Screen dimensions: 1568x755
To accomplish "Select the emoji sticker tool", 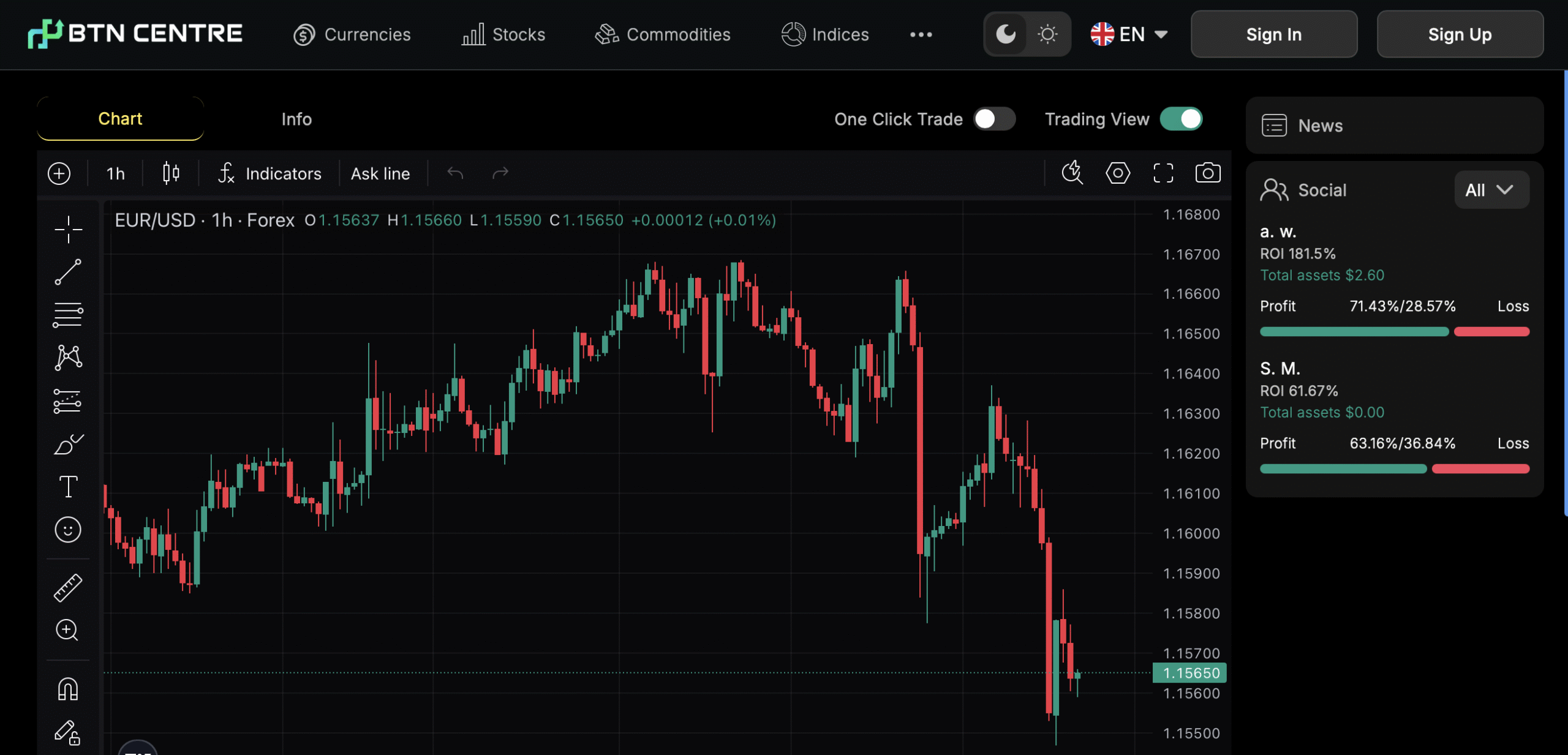I will click(x=67, y=529).
